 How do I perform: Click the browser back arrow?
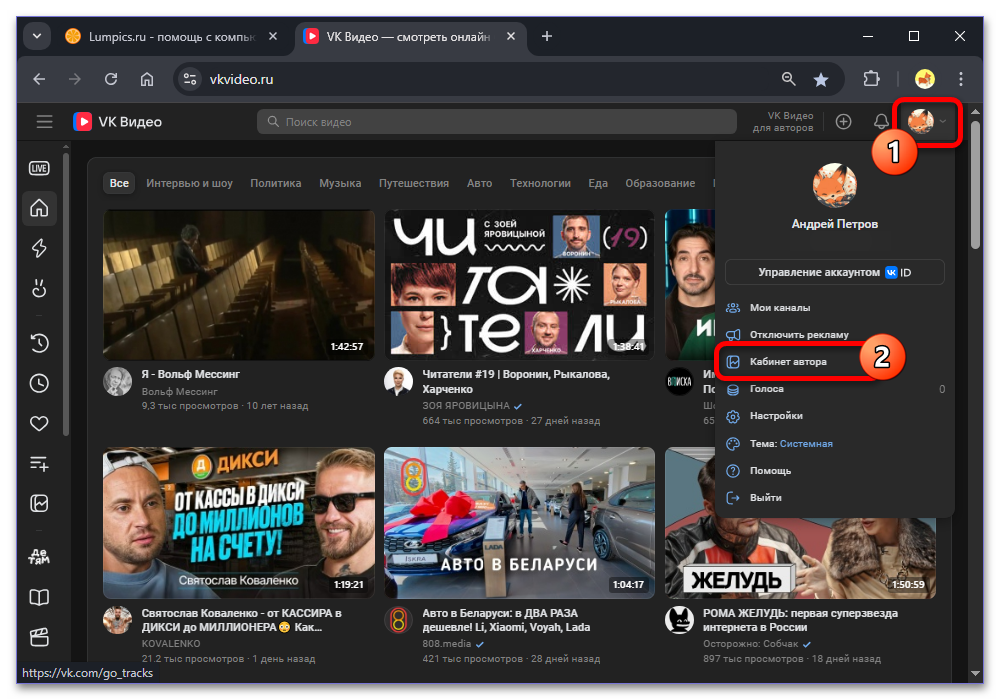pos(40,79)
